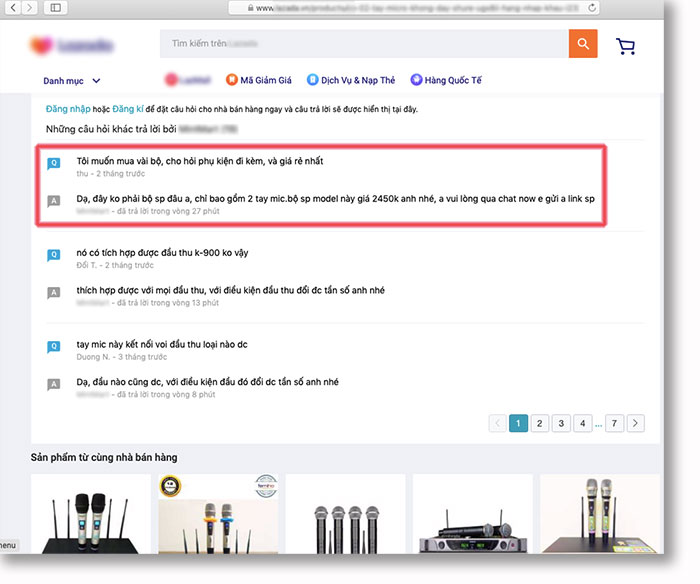700x584 pixels.
Task: Click the previous page arrow in pagination
Action: [x=497, y=423]
